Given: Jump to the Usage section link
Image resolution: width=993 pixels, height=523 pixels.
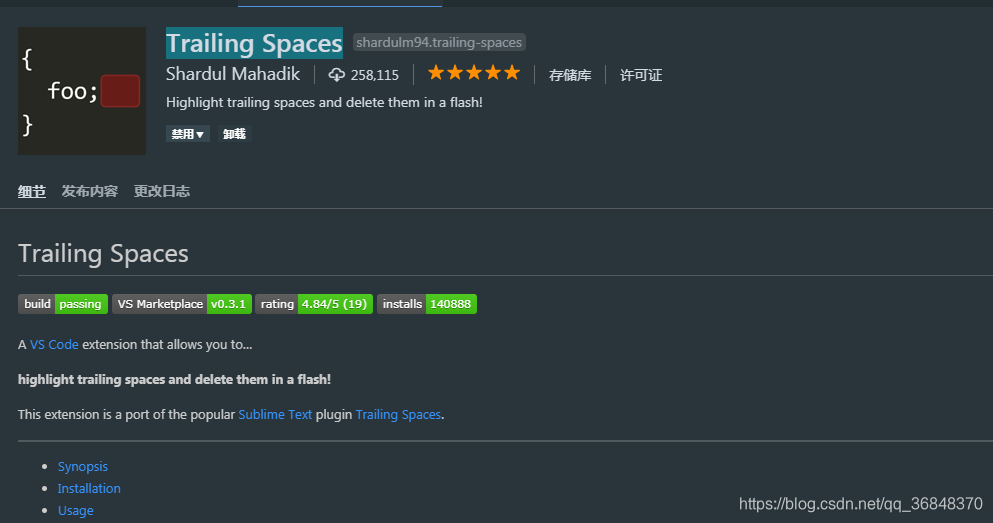Looking at the screenshot, I should [75, 510].
